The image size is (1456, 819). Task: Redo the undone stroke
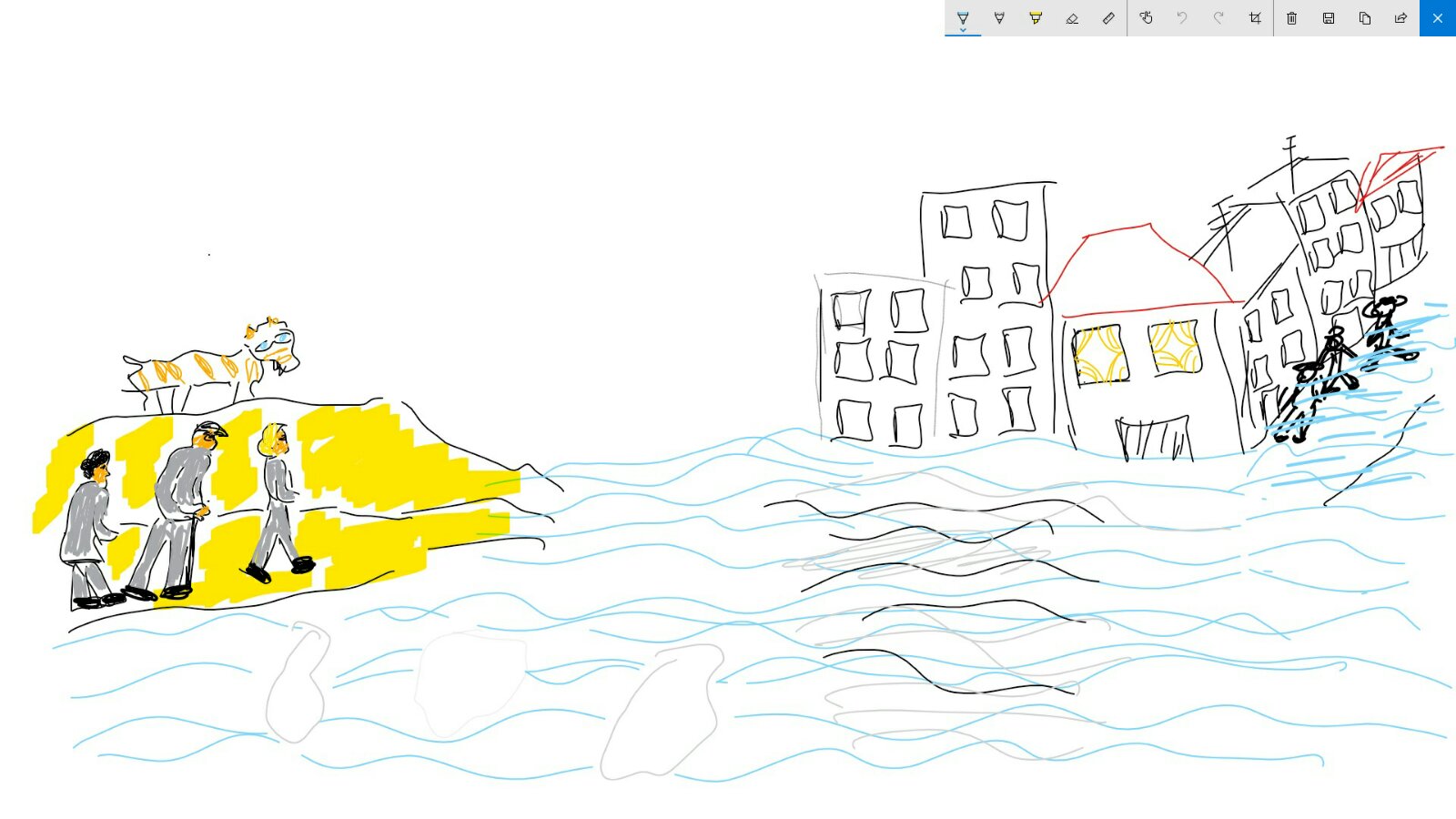coord(1218,18)
